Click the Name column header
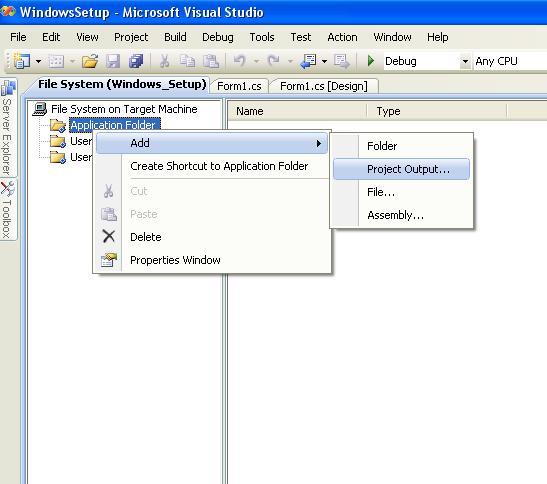This screenshot has width=547, height=484. click(x=297, y=111)
